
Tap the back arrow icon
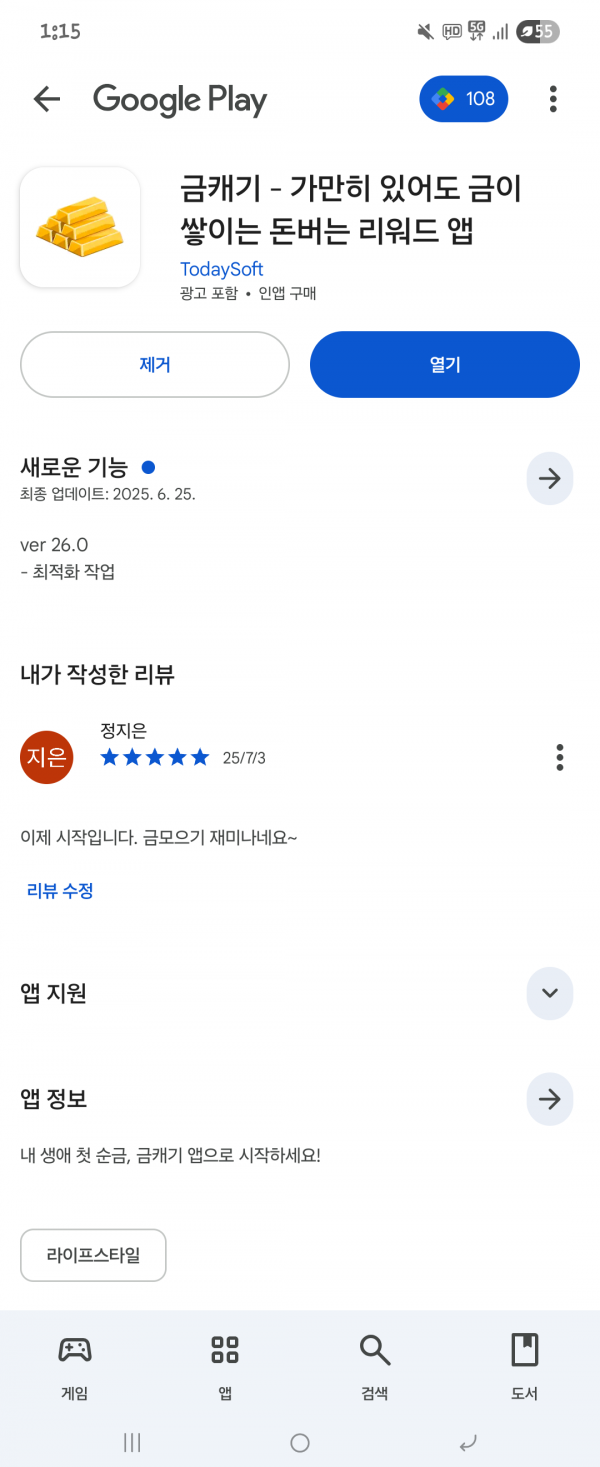47,99
